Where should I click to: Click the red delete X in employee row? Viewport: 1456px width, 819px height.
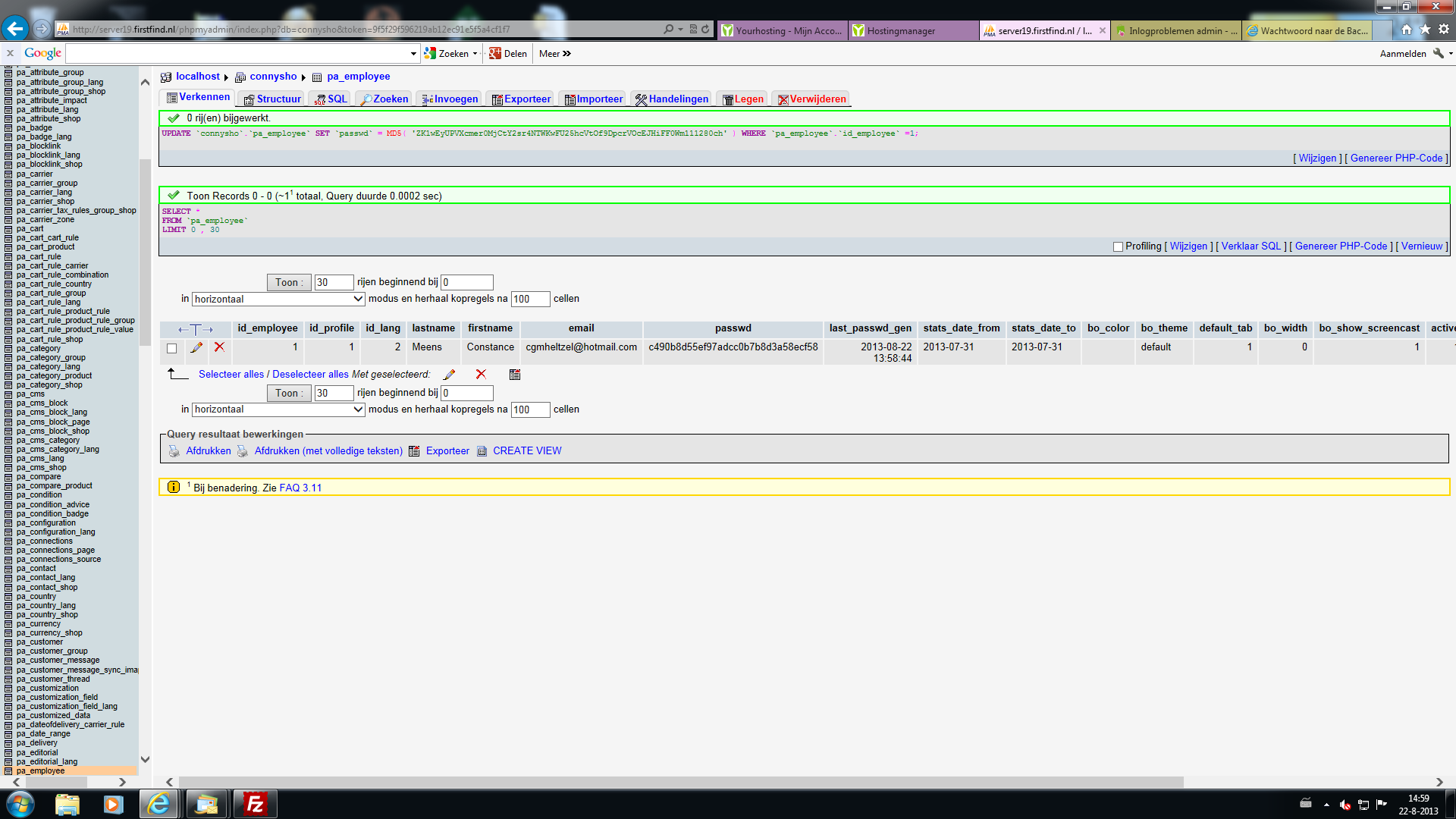pos(219,347)
